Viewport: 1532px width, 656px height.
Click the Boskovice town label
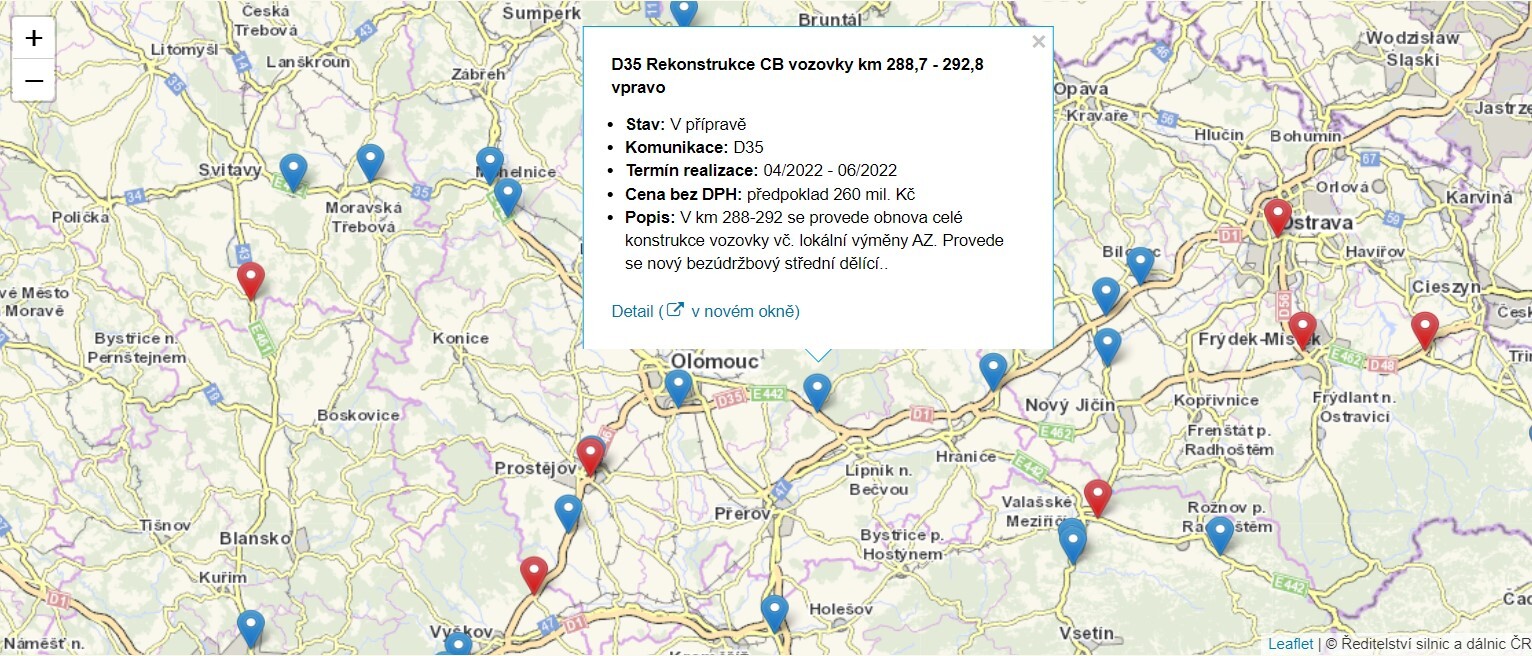tap(358, 415)
